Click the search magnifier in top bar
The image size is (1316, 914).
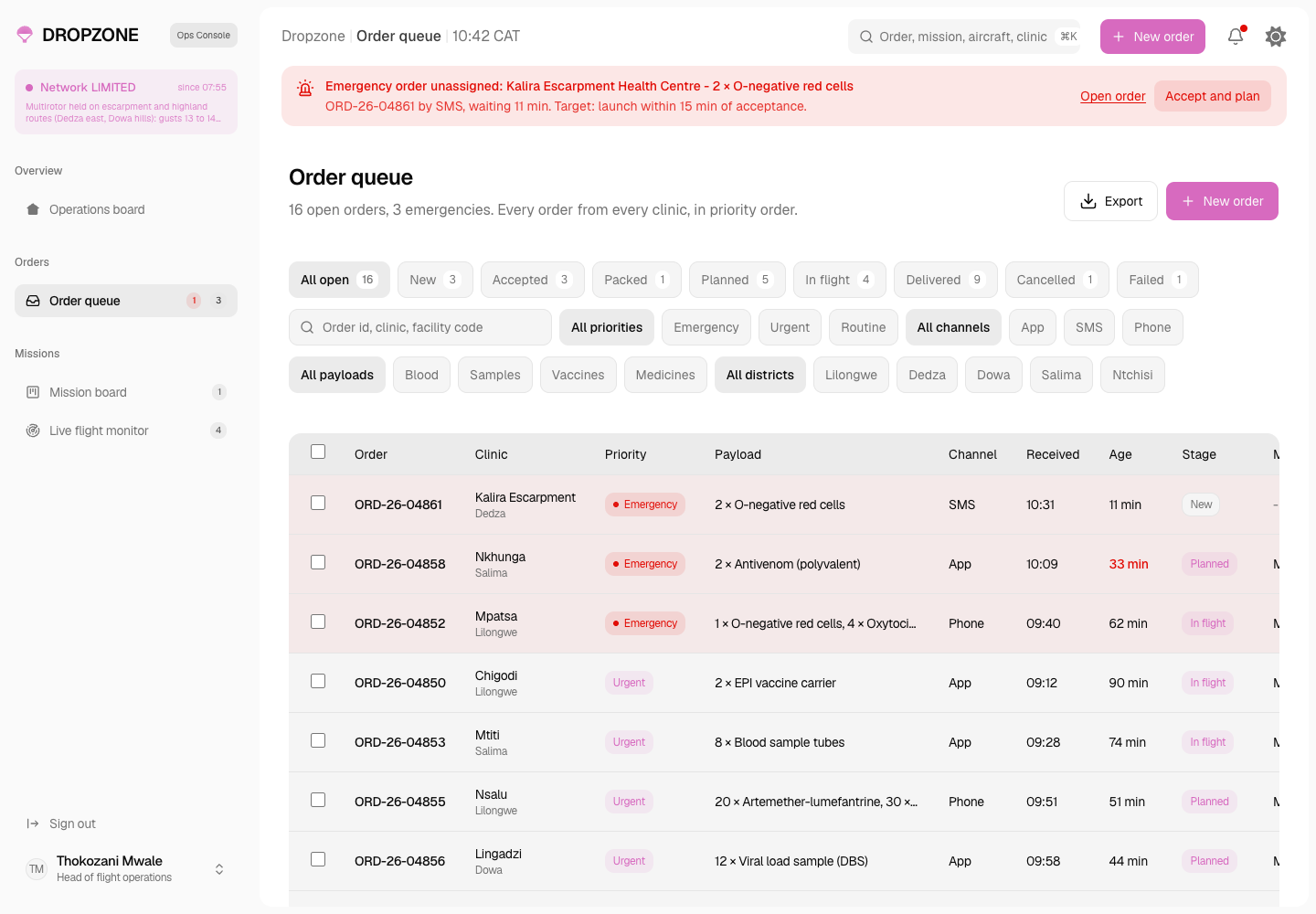tap(865, 37)
